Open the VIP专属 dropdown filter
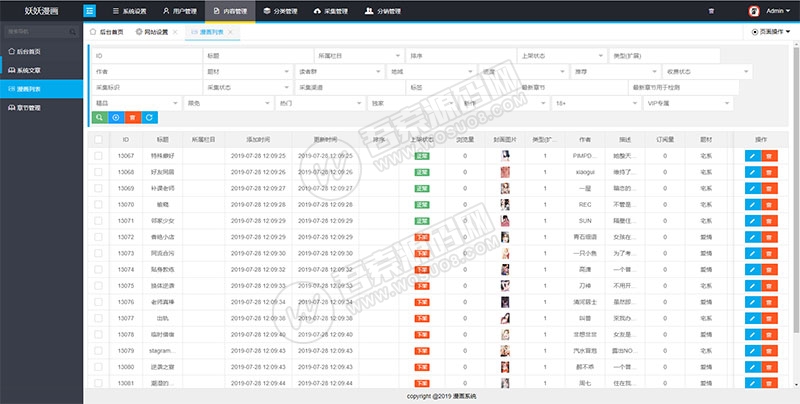This screenshot has width=800, height=404. coord(688,103)
